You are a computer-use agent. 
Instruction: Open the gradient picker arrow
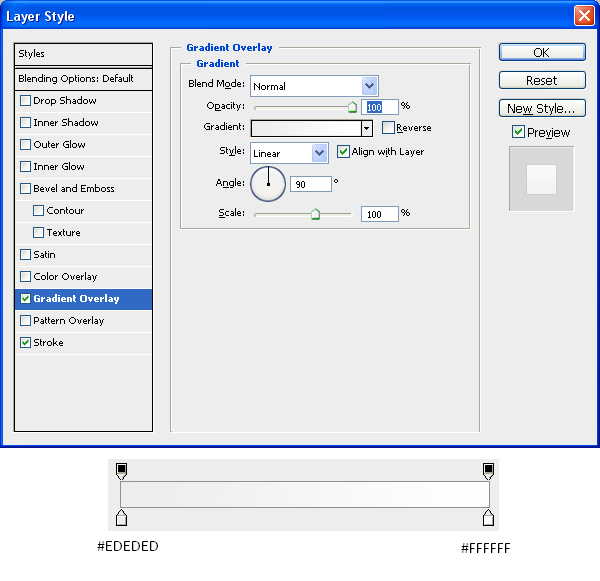pyautogui.click(x=367, y=128)
